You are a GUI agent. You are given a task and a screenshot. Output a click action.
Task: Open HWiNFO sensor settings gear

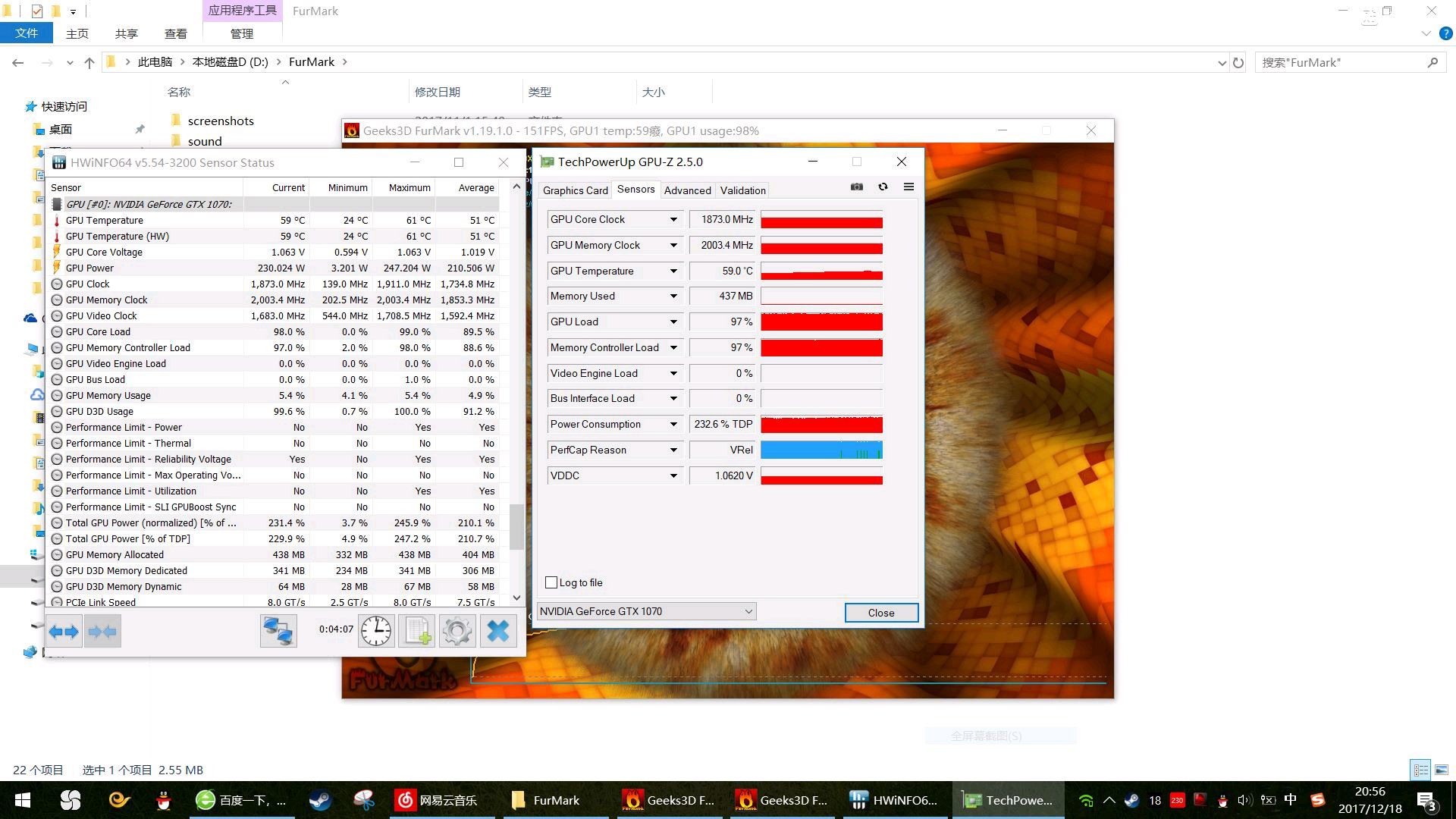457,631
